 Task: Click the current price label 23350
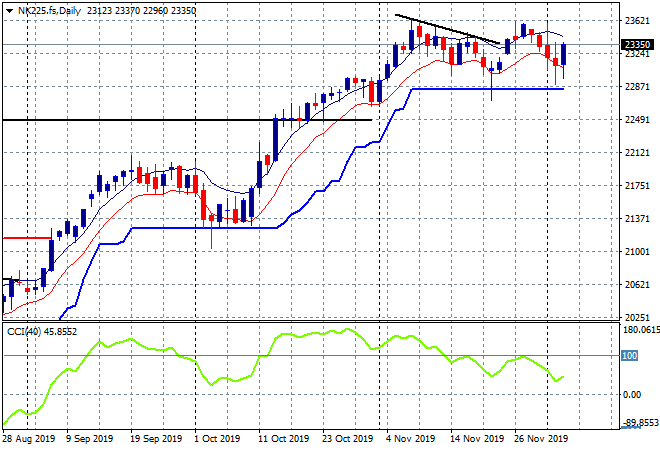coord(638,45)
